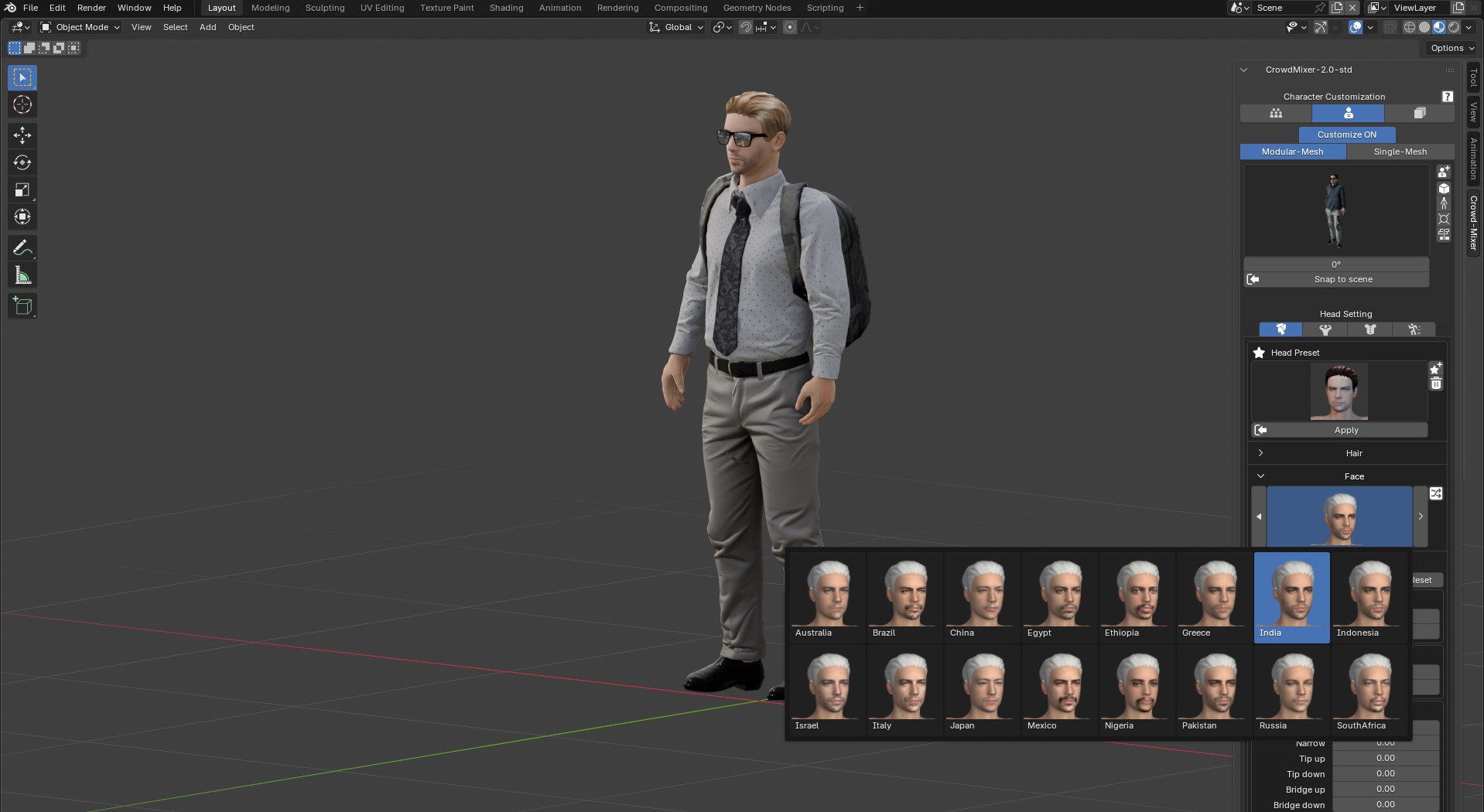Activate the 3D Cursor tool
1484x812 pixels.
(x=22, y=104)
